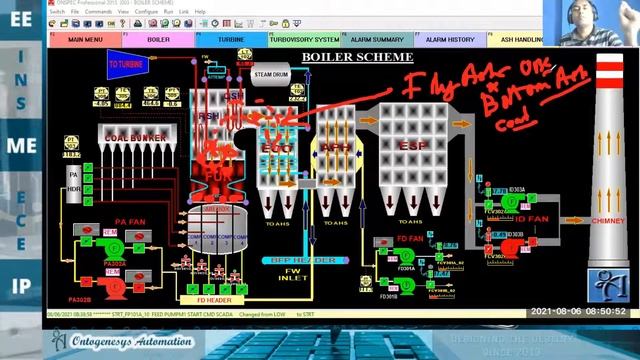Open the Help menu
Screen dimensions: 640x360
pyautogui.click(x=200, y=12)
